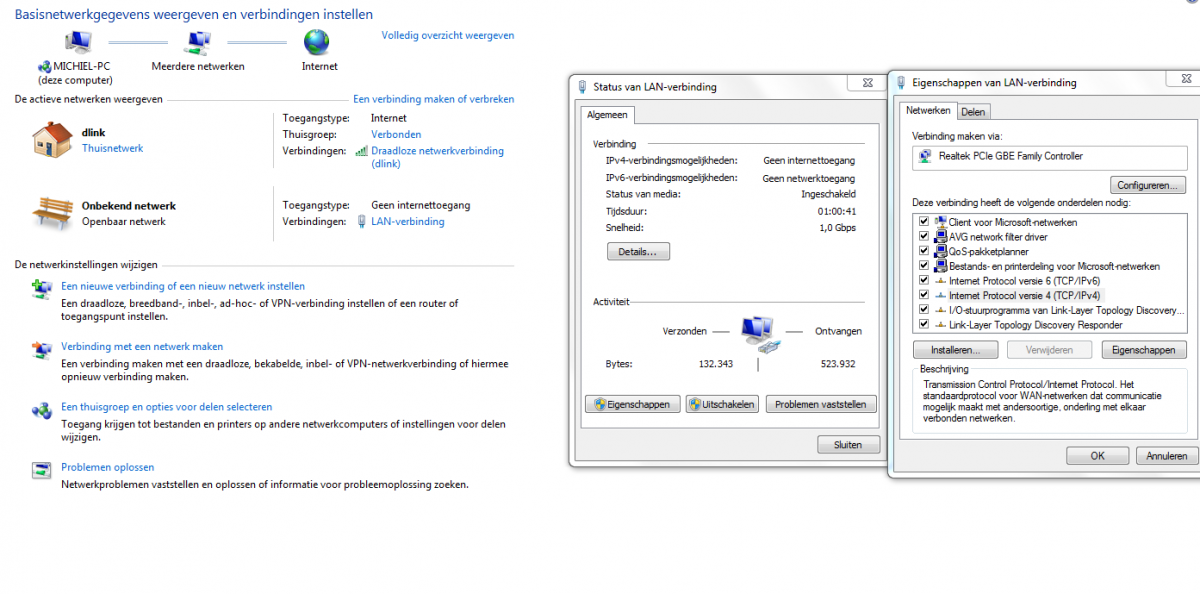The height and width of the screenshot is (594, 1200).
Task: Click Eigenschappen button in the properties dialog
Action: coord(1144,350)
